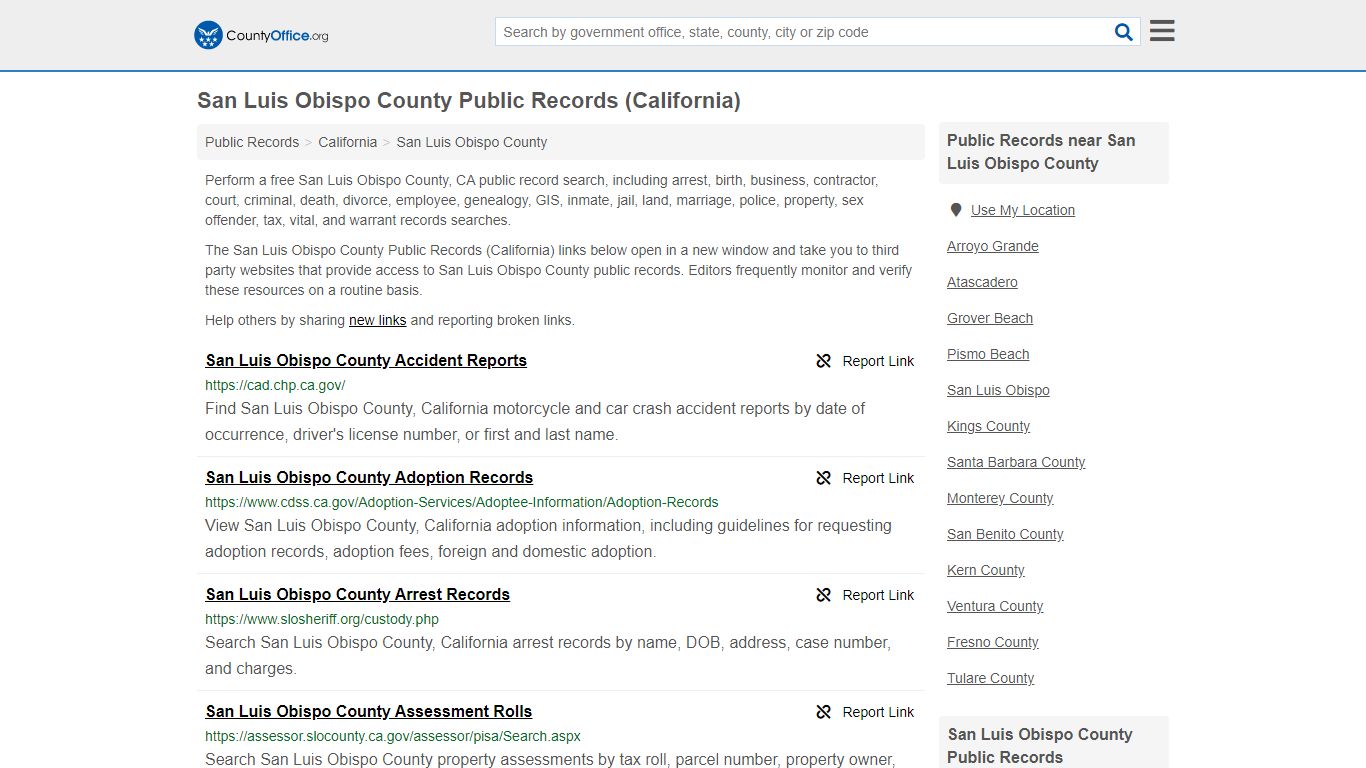This screenshot has width=1366, height=768.
Task: Go to Public Records breadcrumb
Action: (252, 142)
